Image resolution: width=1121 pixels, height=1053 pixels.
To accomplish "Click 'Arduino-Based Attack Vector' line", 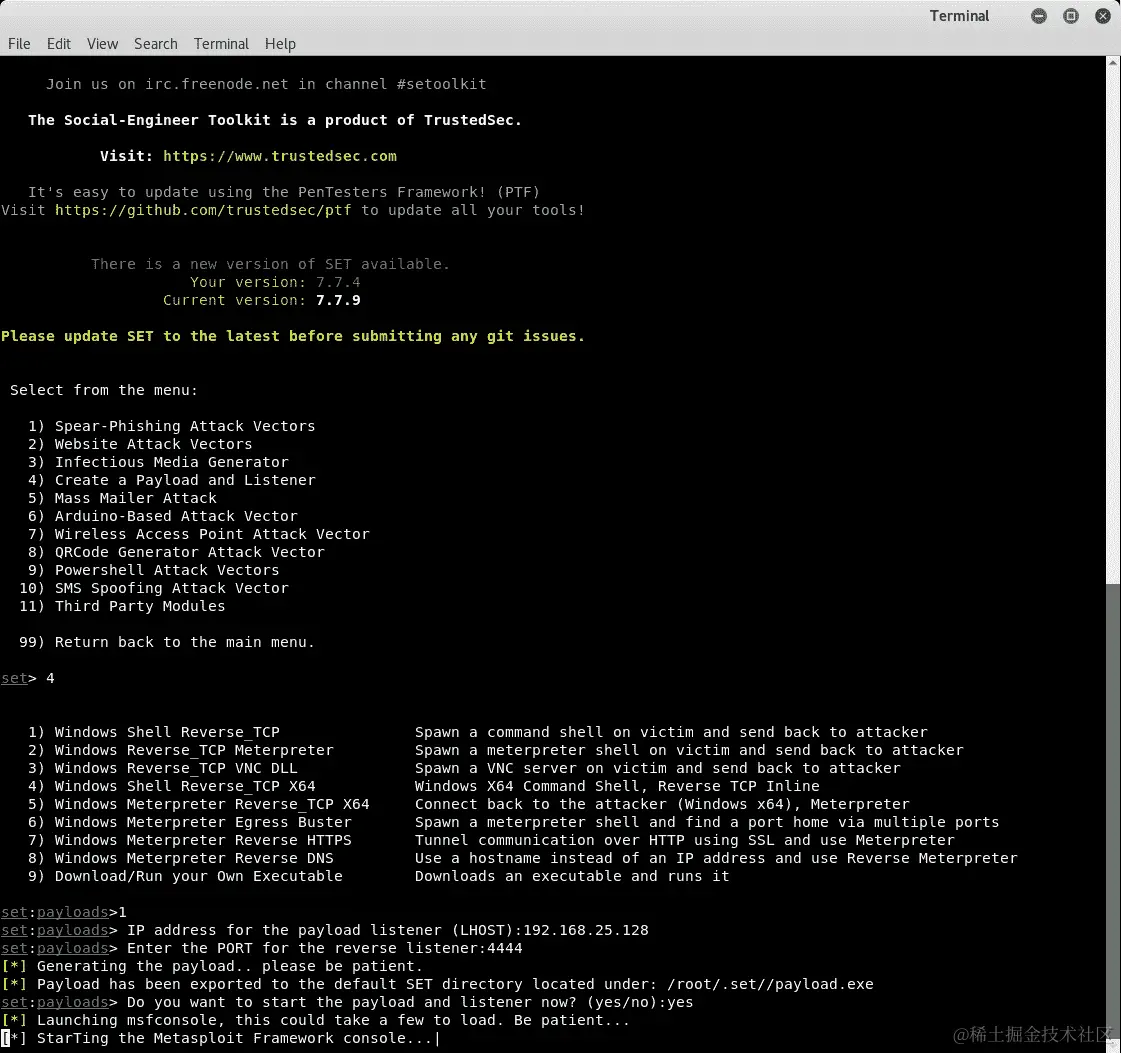I will click(162, 516).
